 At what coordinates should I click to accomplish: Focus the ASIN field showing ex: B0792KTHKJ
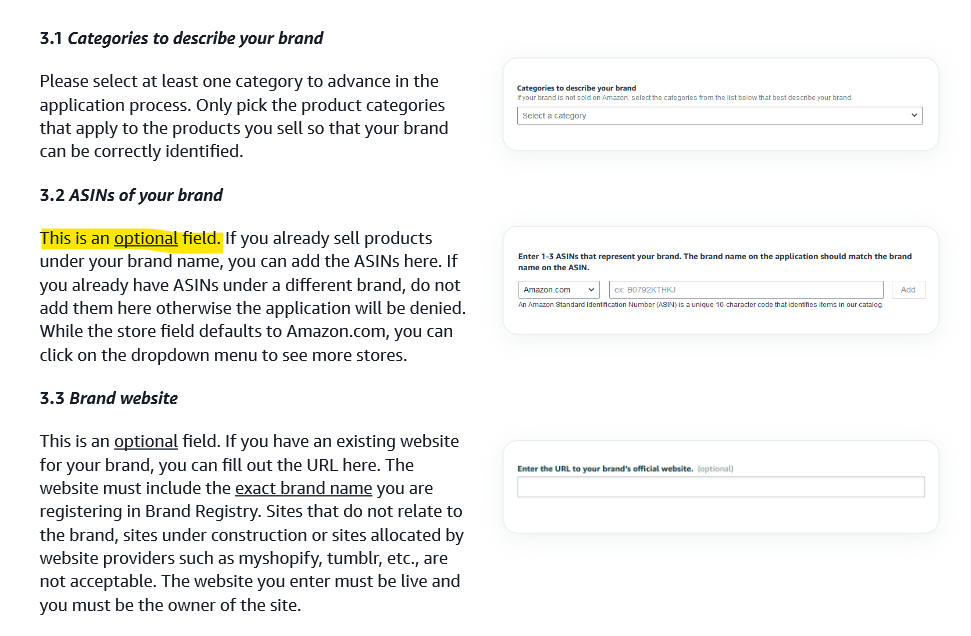[746, 290]
